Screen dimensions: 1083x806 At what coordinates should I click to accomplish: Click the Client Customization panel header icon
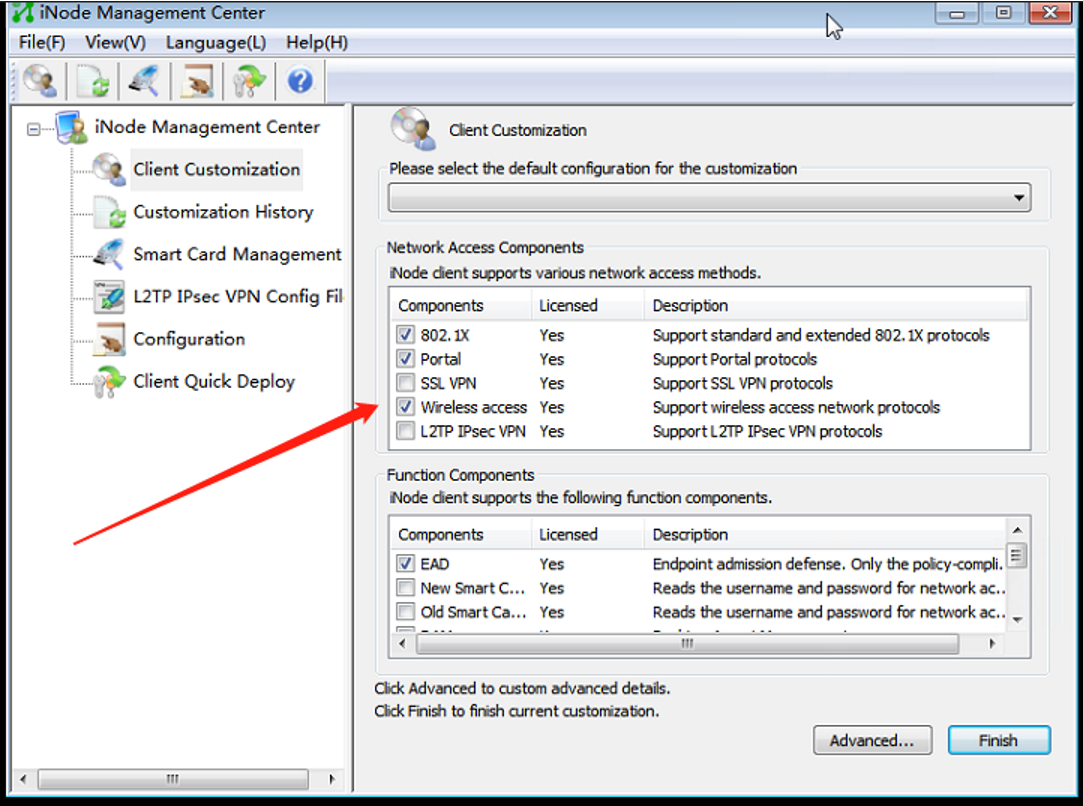click(x=413, y=128)
